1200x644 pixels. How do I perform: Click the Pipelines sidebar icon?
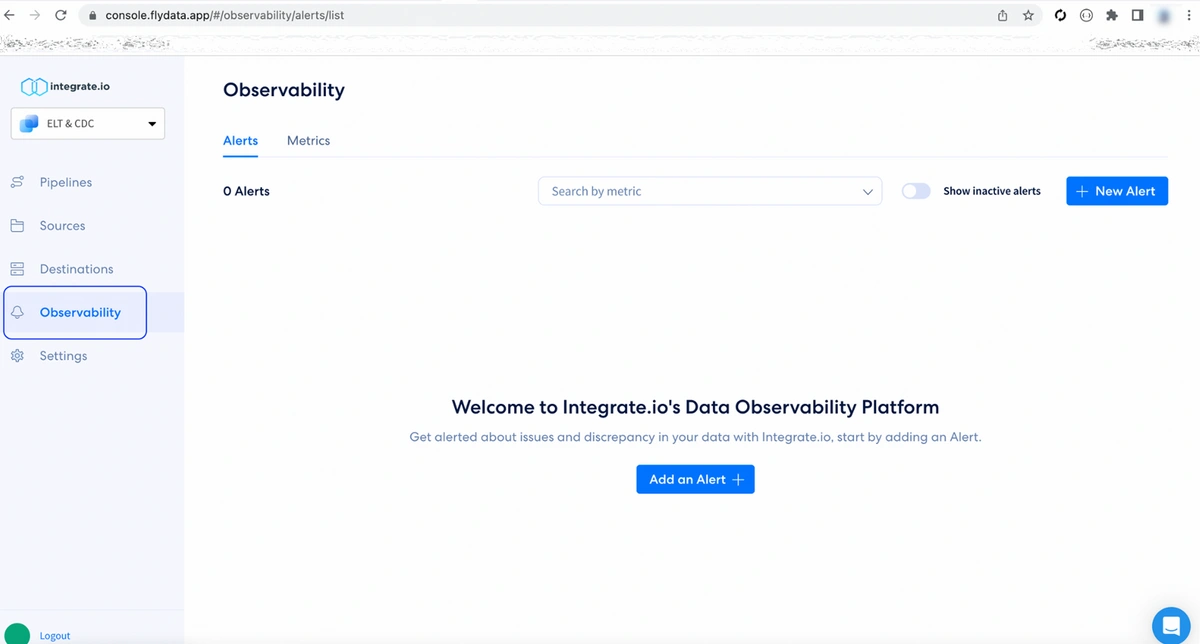point(17,182)
